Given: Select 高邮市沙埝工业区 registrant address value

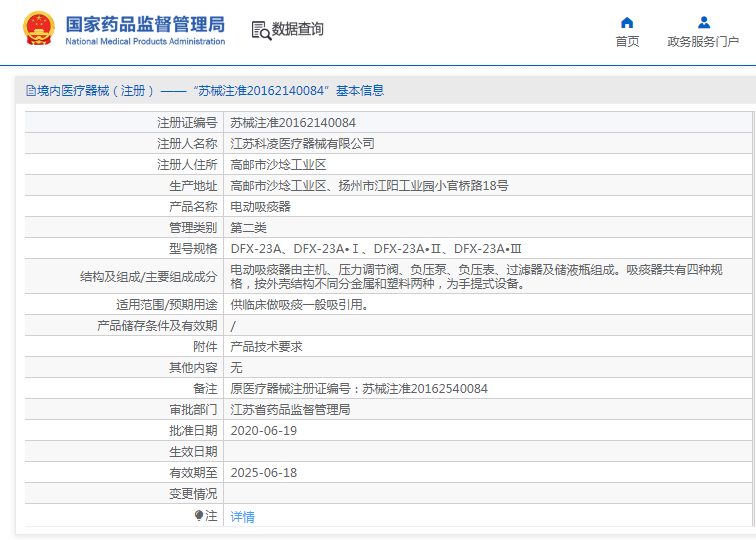Looking at the screenshot, I should (278, 165).
